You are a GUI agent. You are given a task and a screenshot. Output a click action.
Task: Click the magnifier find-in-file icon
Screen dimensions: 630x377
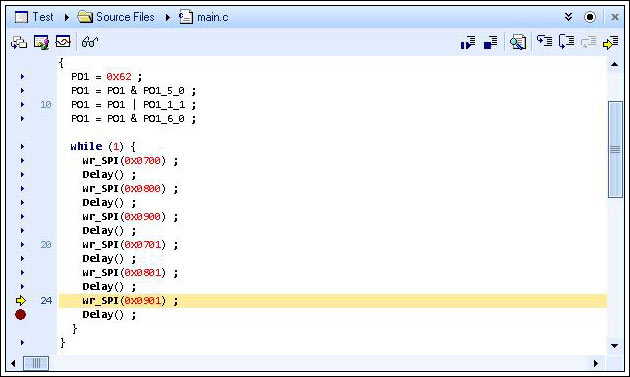[518, 42]
